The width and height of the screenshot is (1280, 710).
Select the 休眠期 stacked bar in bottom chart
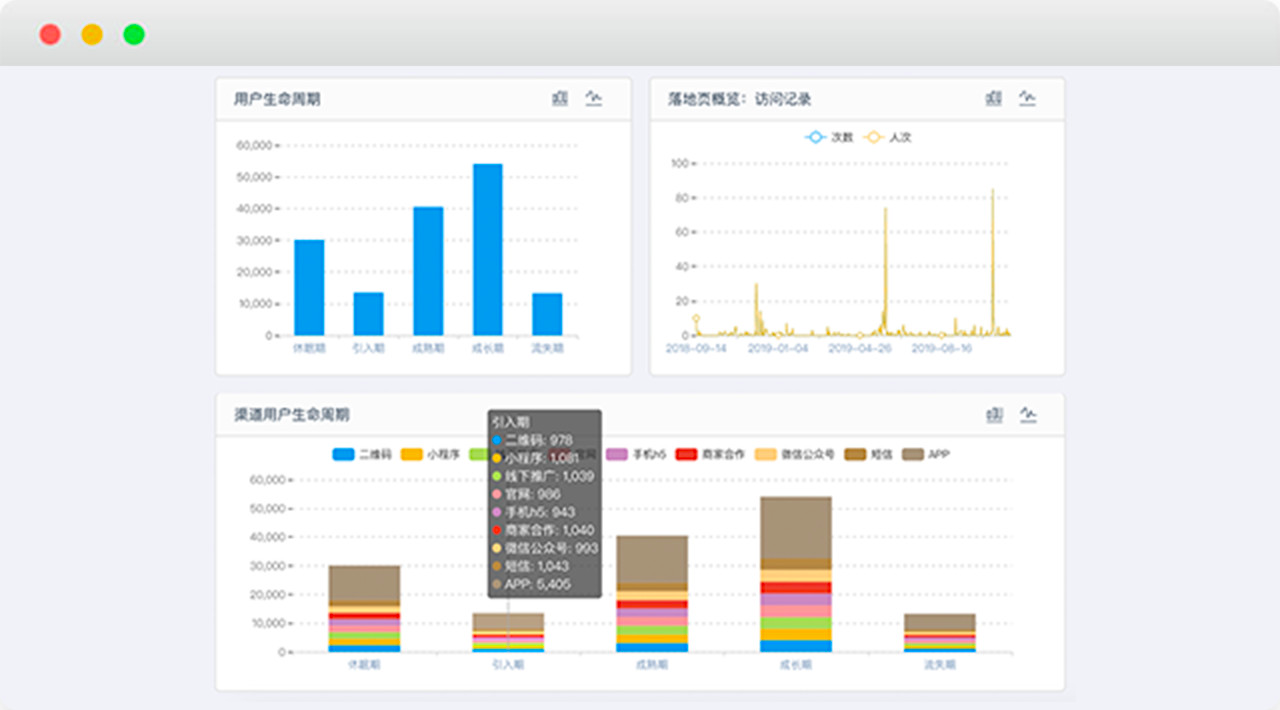364,609
